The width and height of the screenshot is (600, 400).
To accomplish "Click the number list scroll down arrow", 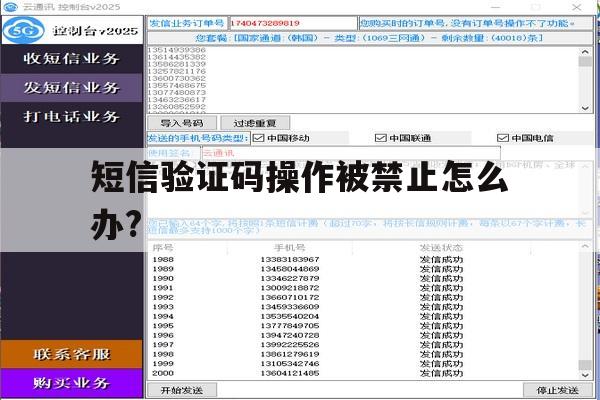I will pos(585,108).
